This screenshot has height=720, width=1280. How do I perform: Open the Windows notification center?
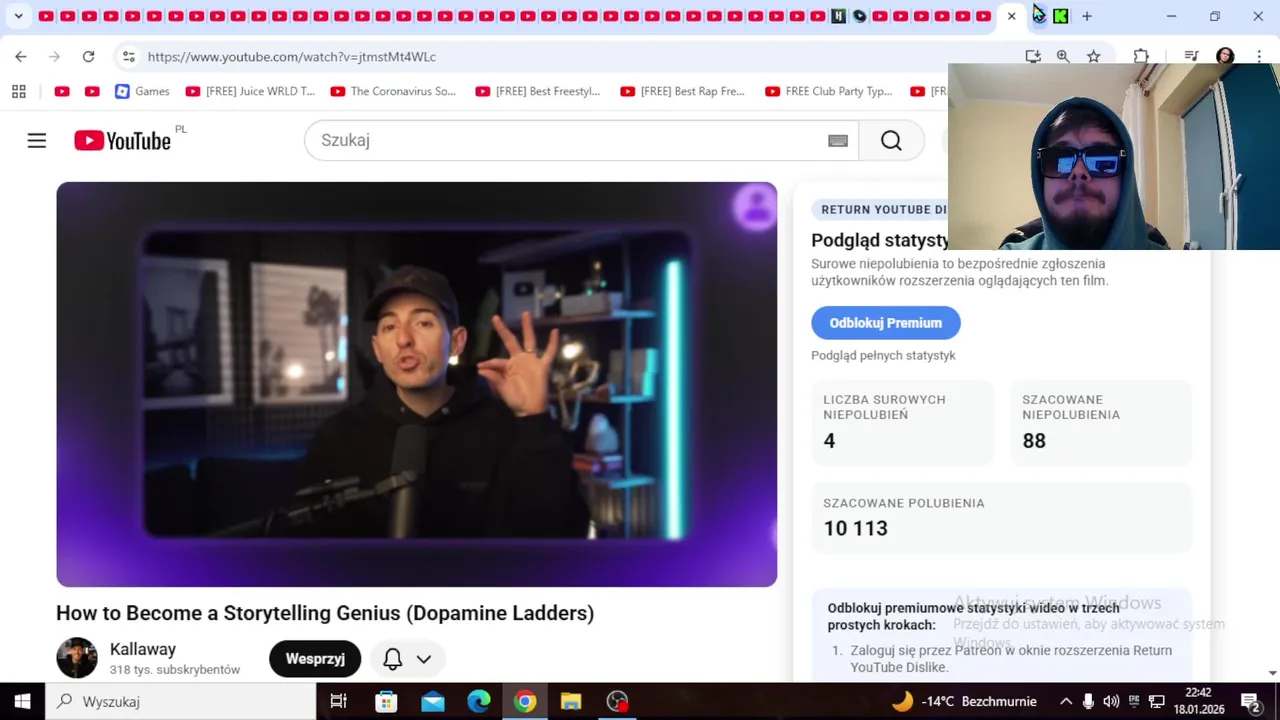click(x=1250, y=701)
